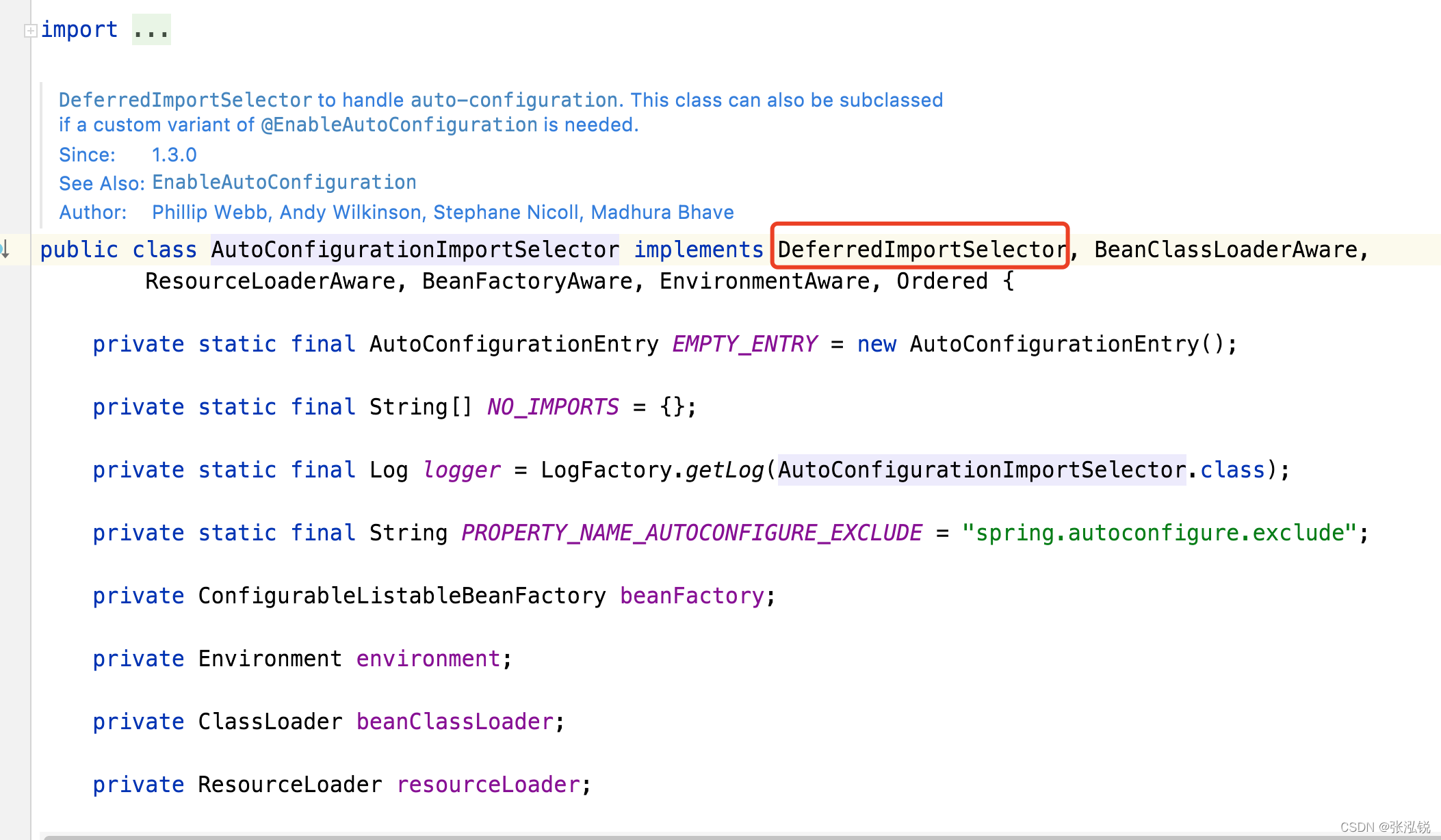Expand the folded import section
The height and width of the screenshot is (840, 1441).
click(30, 30)
